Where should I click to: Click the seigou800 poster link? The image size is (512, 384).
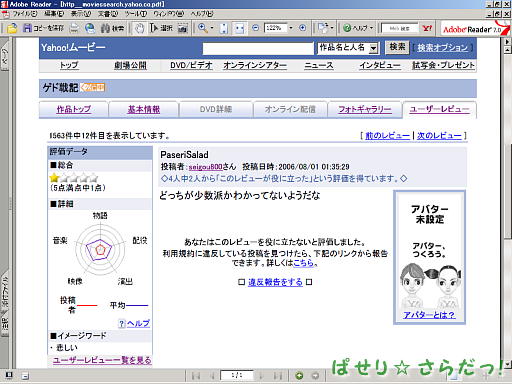205,167
